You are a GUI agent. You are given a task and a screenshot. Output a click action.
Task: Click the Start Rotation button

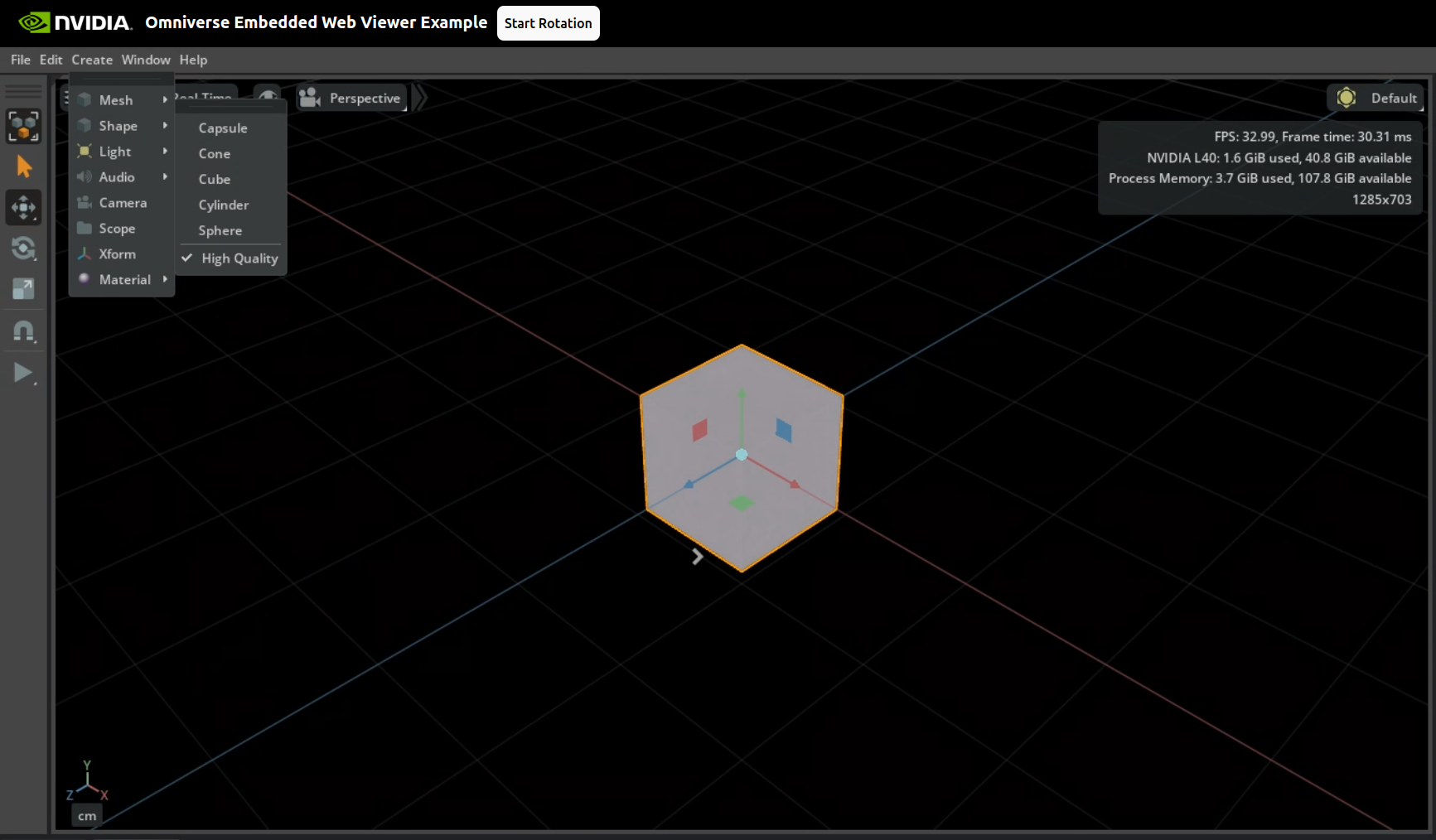pyautogui.click(x=548, y=23)
